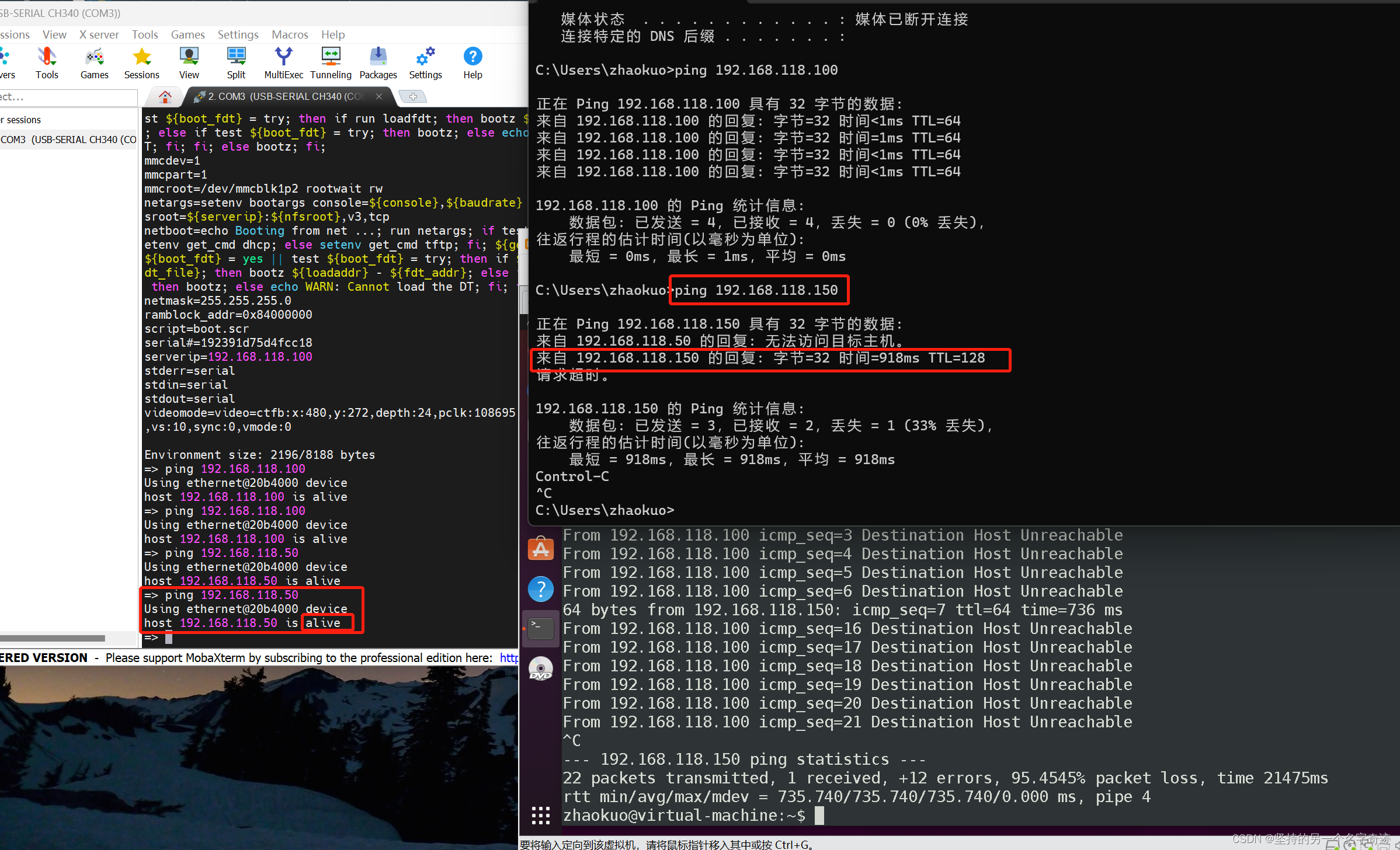1400x850 pixels.
Task: Select the MultiExec toolbar icon
Action: point(284,62)
